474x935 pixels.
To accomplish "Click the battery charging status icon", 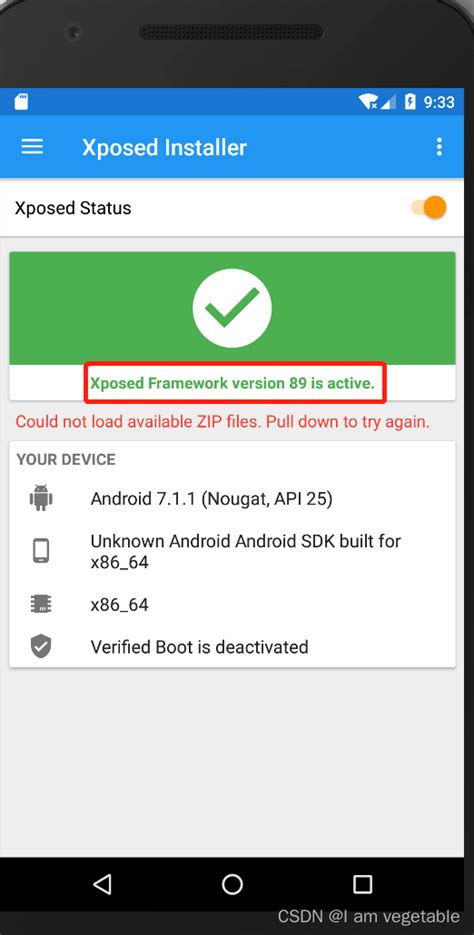I will (410, 102).
